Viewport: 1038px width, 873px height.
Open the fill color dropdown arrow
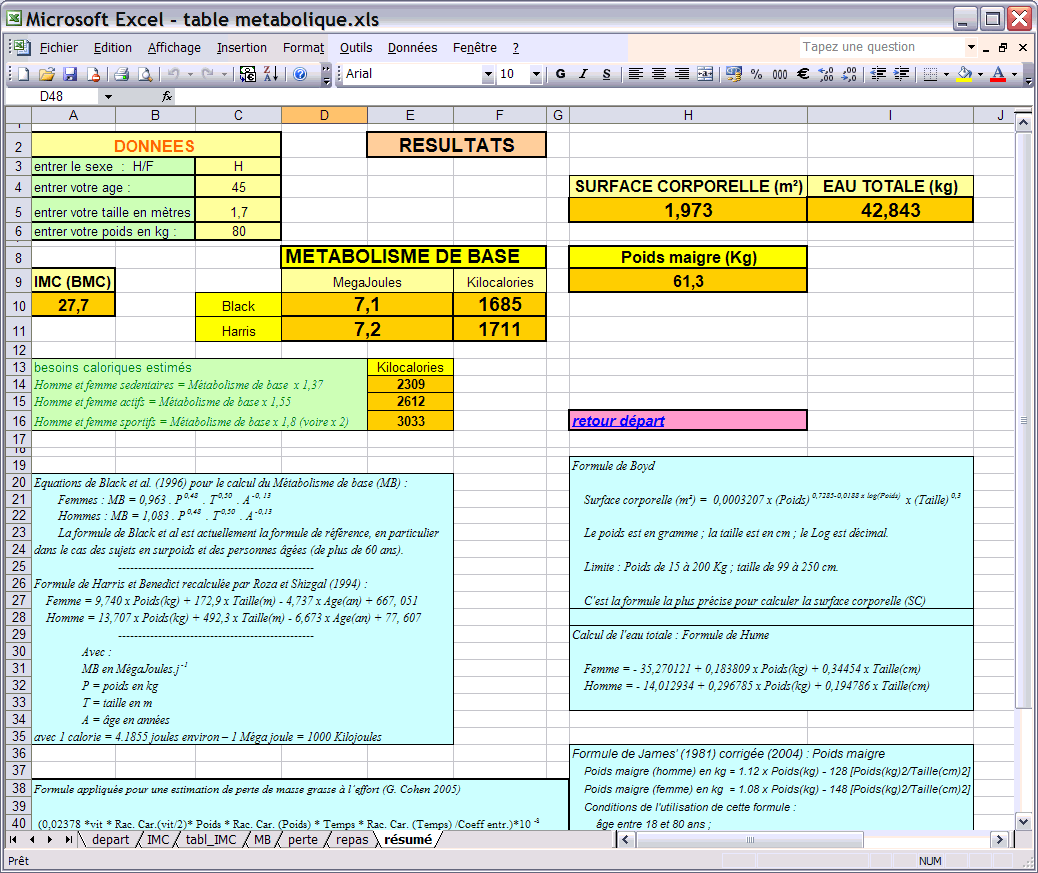click(x=980, y=74)
